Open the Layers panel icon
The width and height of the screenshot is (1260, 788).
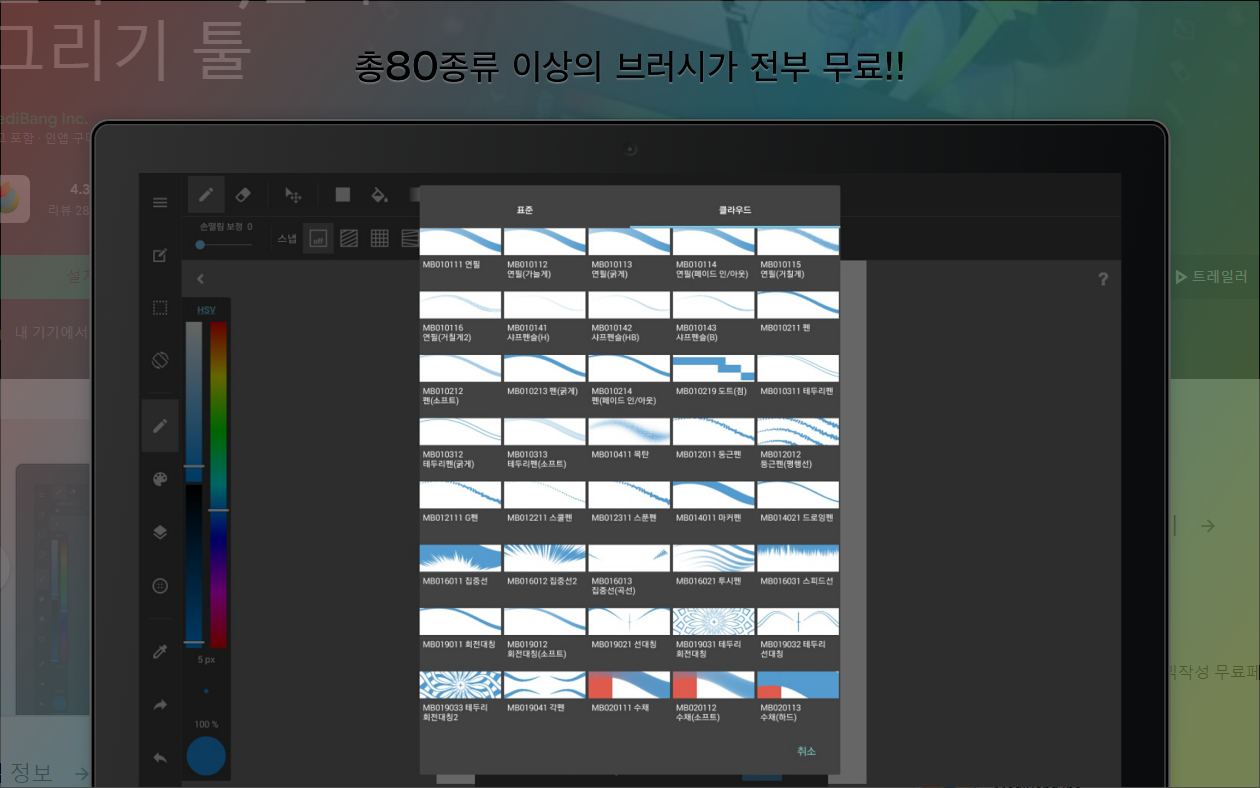(160, 532)
